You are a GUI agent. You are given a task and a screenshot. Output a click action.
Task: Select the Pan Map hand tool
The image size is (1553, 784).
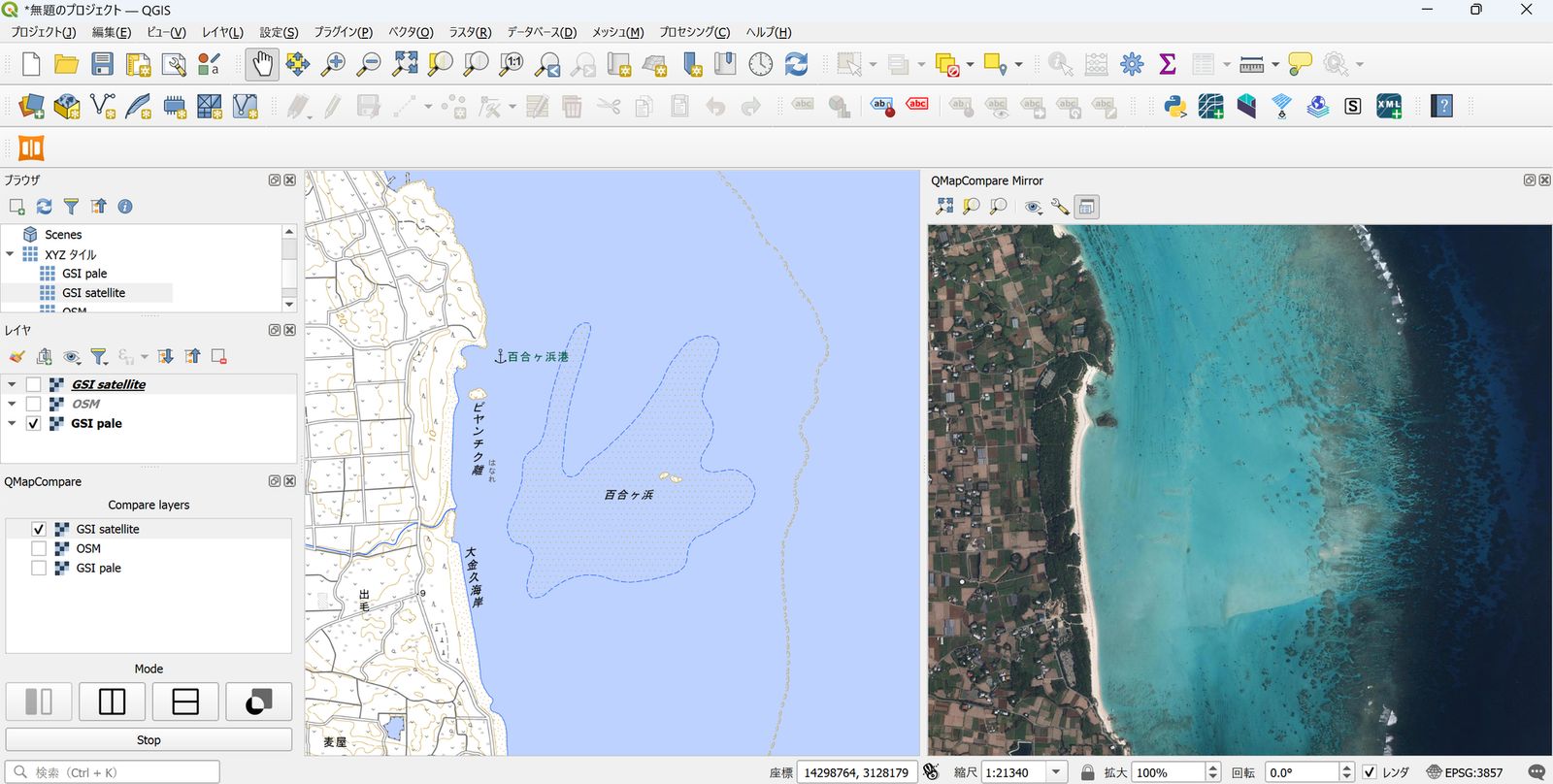point(261,64)
